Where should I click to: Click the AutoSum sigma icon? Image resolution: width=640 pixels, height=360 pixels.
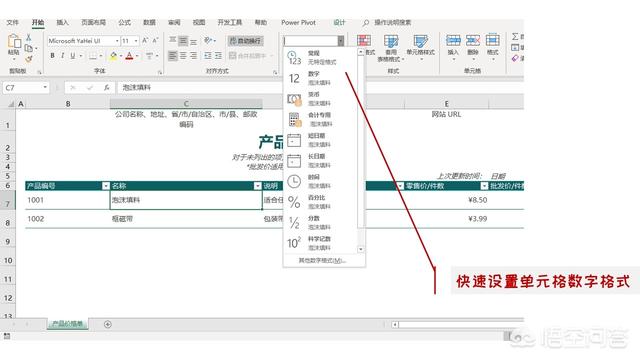(x=515, y=37)
